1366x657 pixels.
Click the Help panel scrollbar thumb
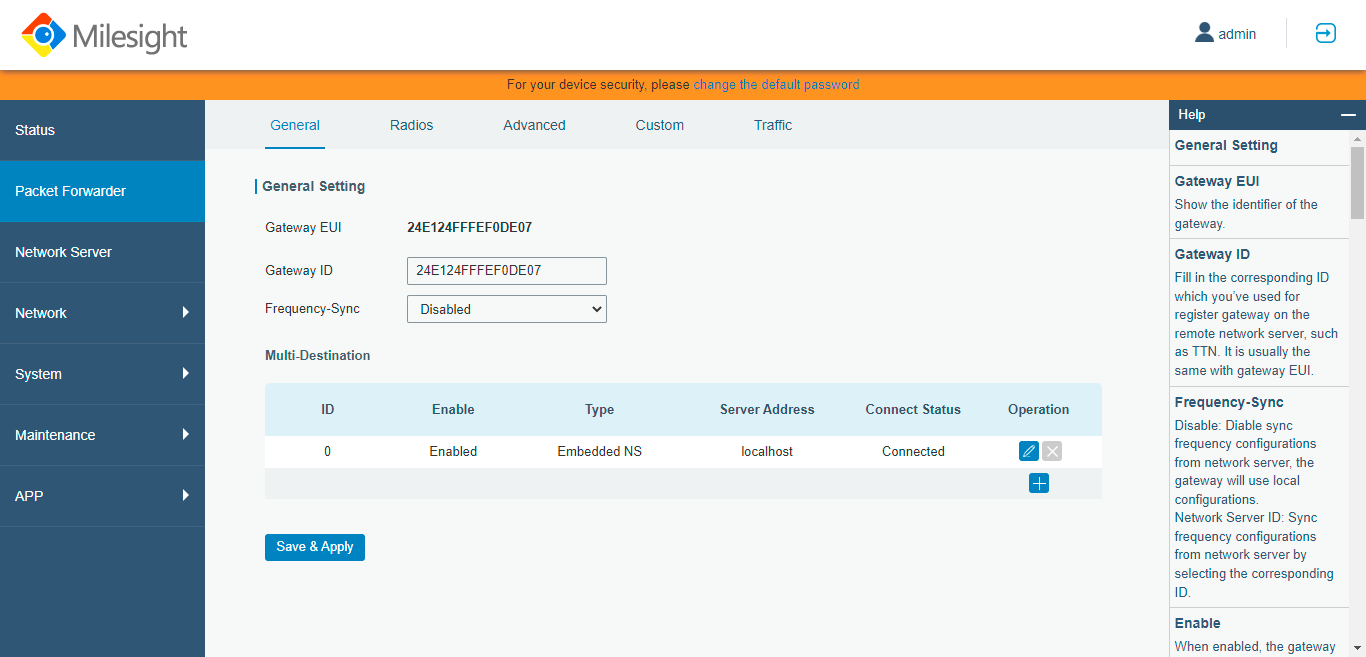pos(1357,182)
